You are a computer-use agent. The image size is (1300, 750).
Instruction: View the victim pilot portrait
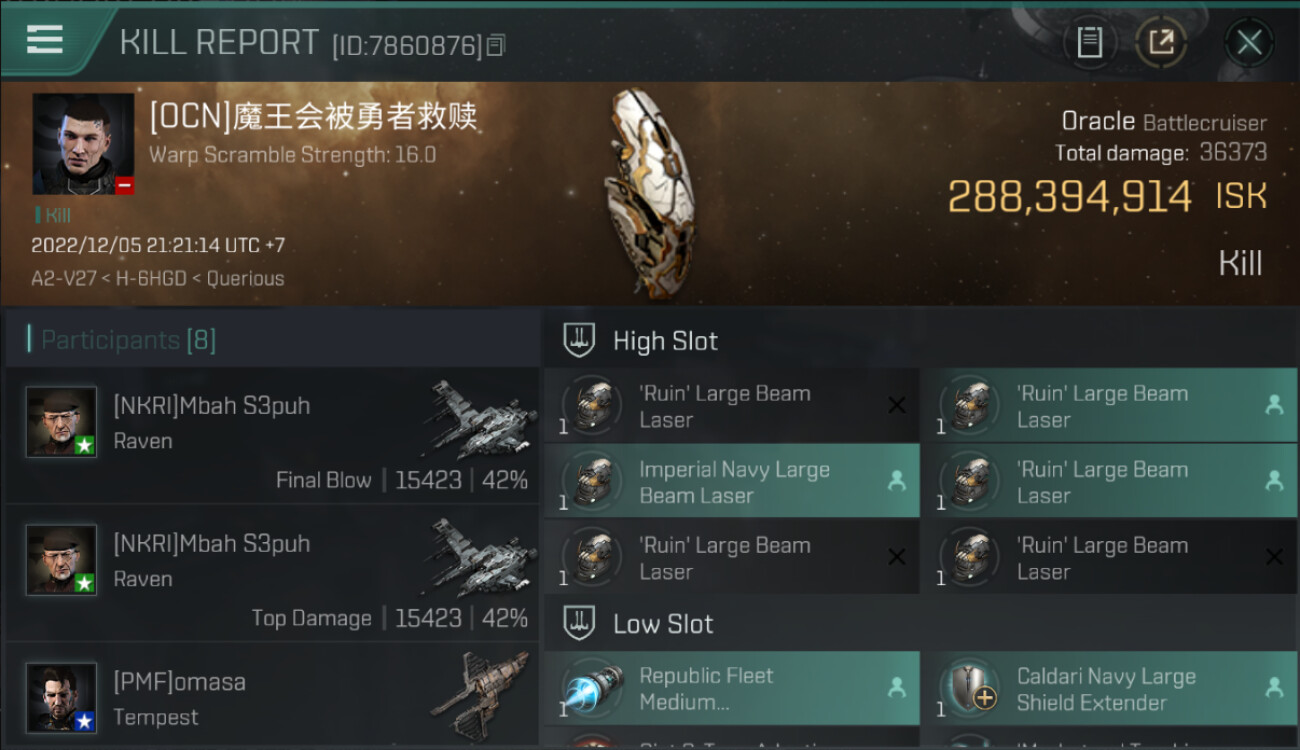83,144
